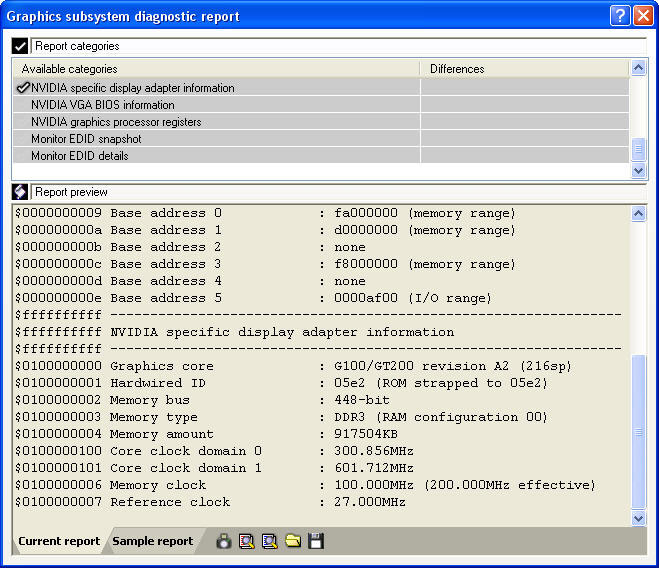Screen dimensions: 659x568
Task: Select the 'Base address 0' line
Action: [265, 213]
